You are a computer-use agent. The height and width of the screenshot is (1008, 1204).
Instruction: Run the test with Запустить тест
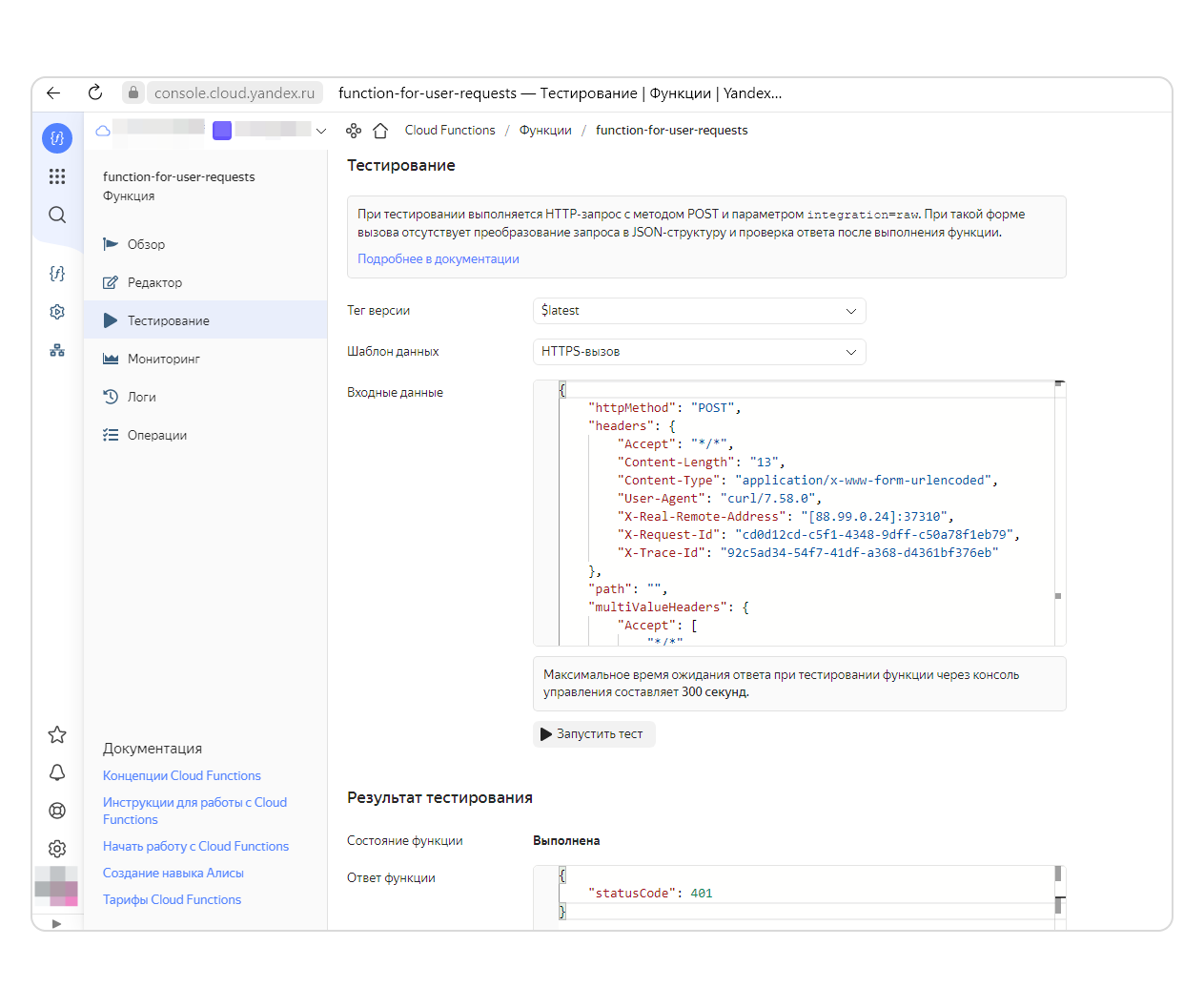[x=593, y=734]
